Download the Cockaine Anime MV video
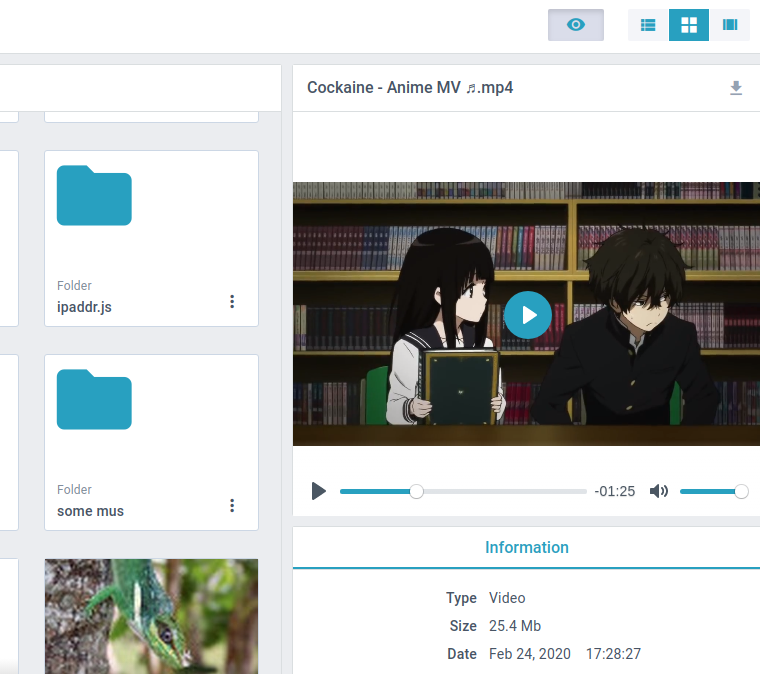This screenshot has width=760, height=674. [x=736, y=88]
